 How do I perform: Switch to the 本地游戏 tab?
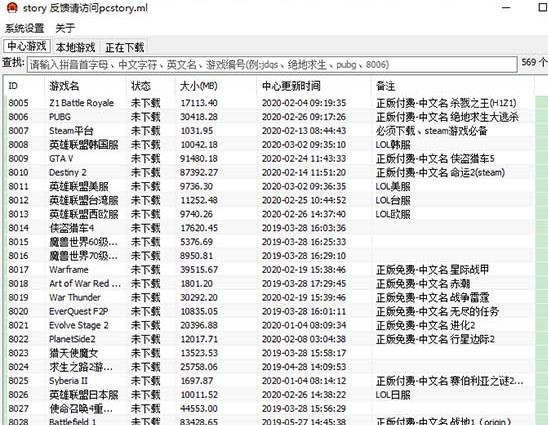[x=75, y=47]
